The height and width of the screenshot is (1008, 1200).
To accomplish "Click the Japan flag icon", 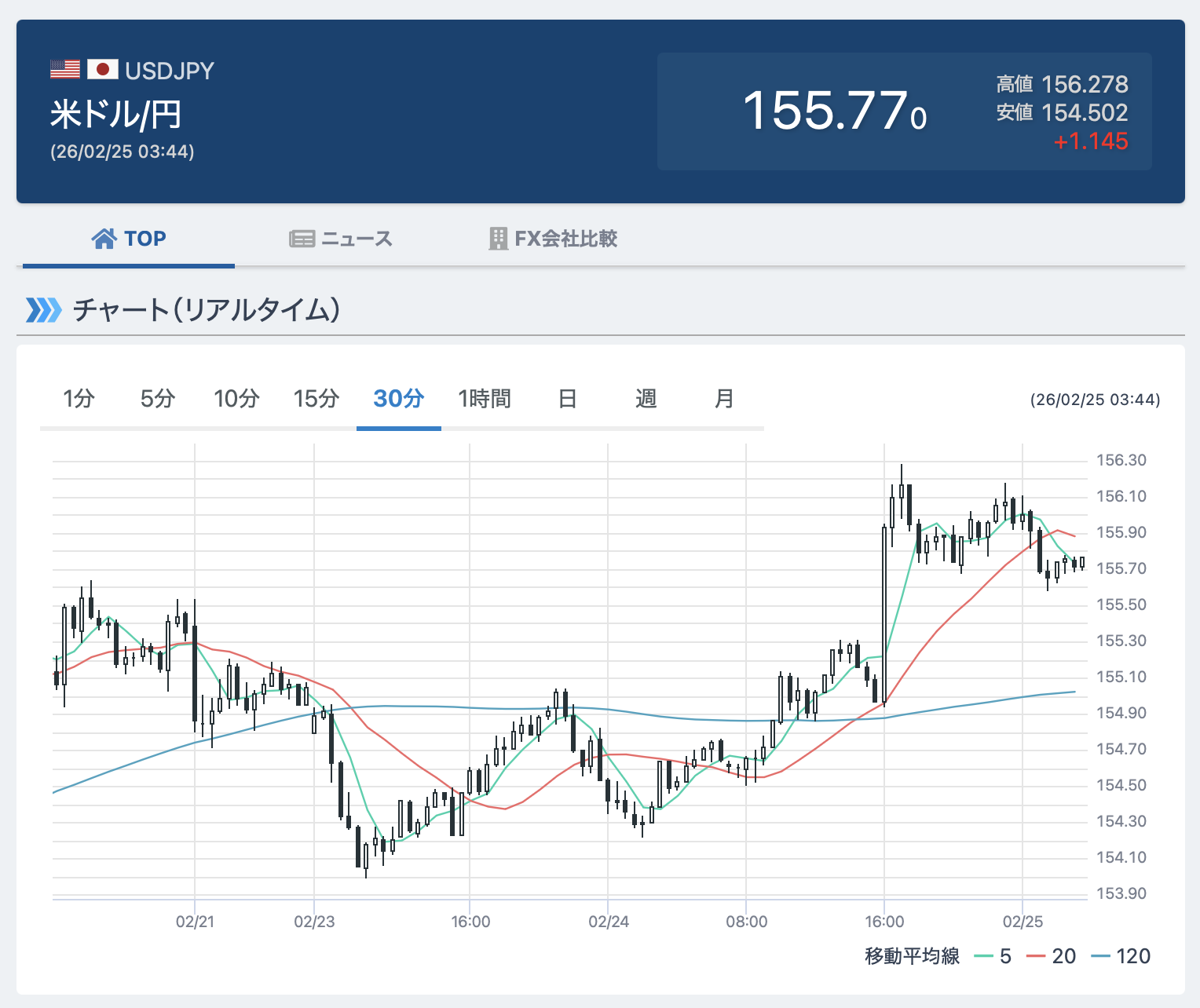I will tap(102, 70).
